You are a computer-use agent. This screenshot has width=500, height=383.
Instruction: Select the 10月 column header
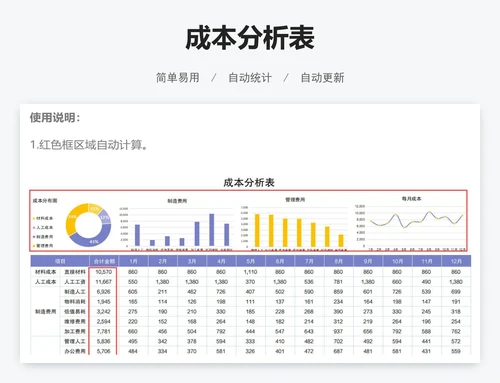(x=397, y=261)
